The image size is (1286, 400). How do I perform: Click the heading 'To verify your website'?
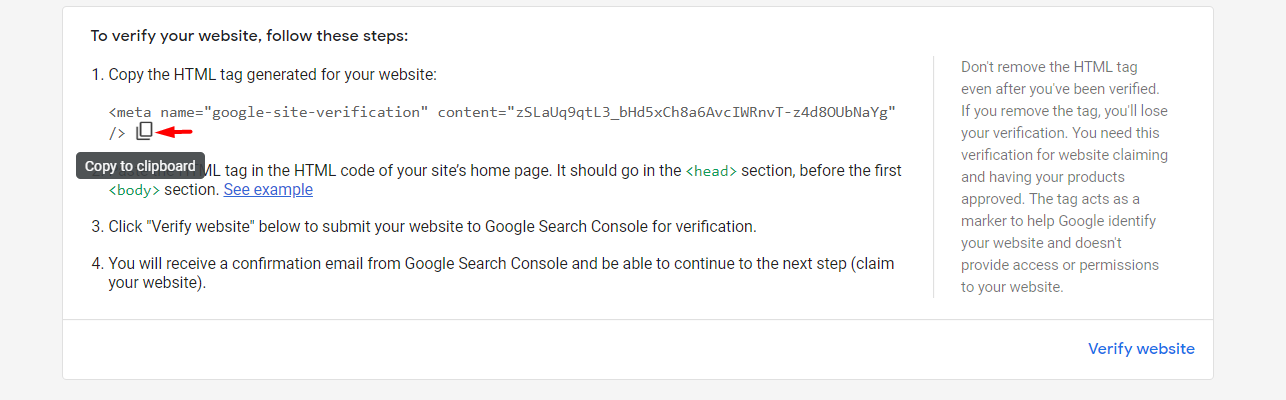point(249,36)
